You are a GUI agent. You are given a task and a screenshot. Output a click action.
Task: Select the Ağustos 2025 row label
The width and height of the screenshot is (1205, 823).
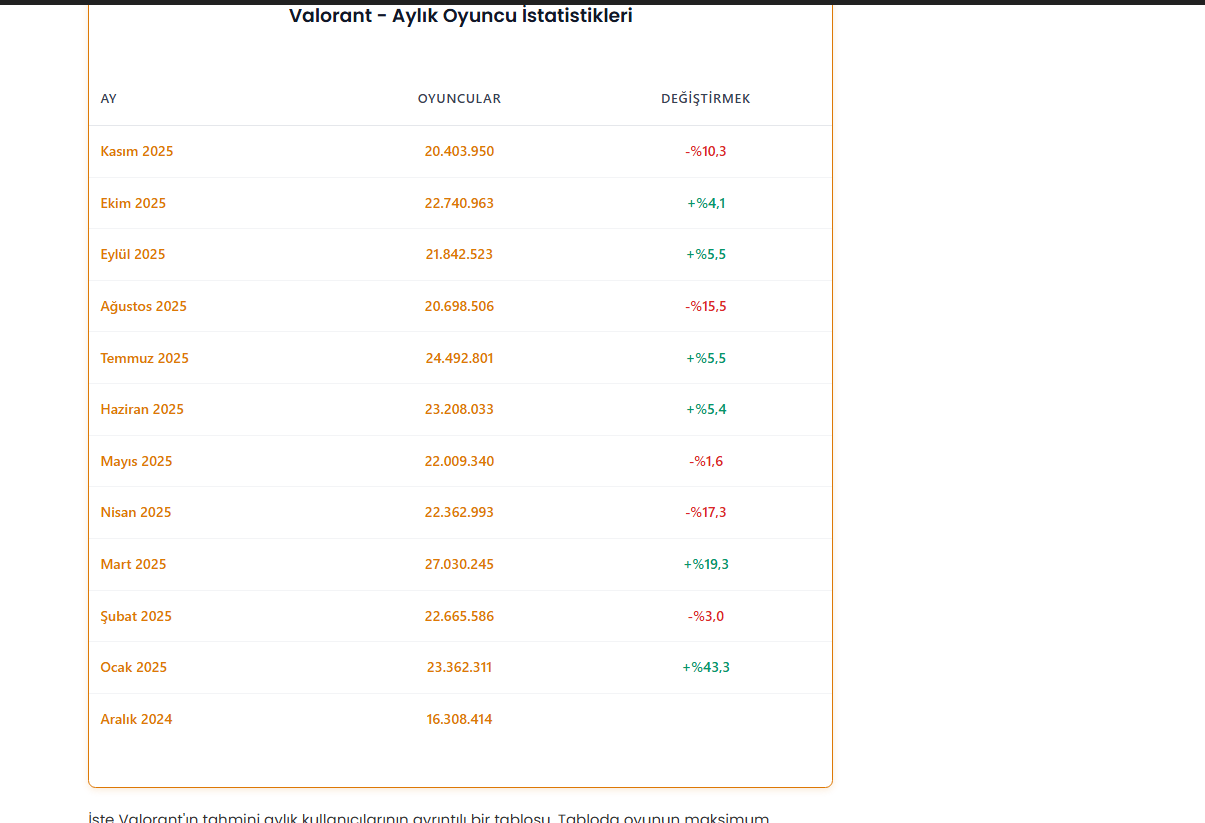click(143, 306)
